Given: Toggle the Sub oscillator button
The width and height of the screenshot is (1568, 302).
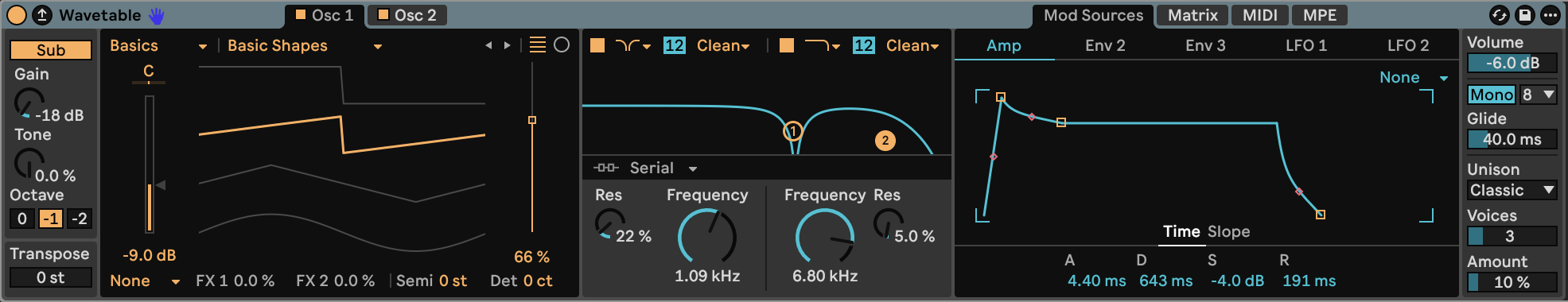Looking at the screenshot, I should 51,50.
